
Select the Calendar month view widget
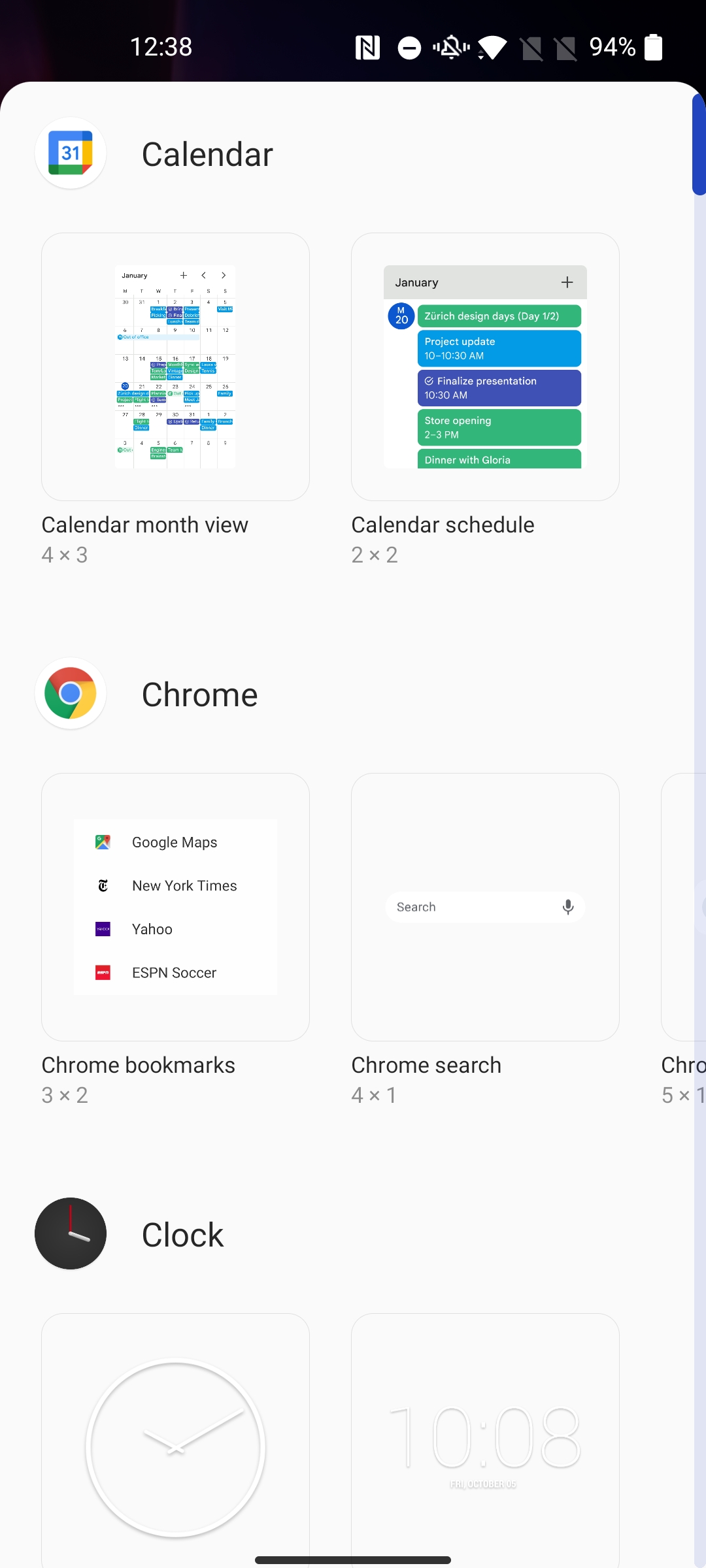(175, 367)
